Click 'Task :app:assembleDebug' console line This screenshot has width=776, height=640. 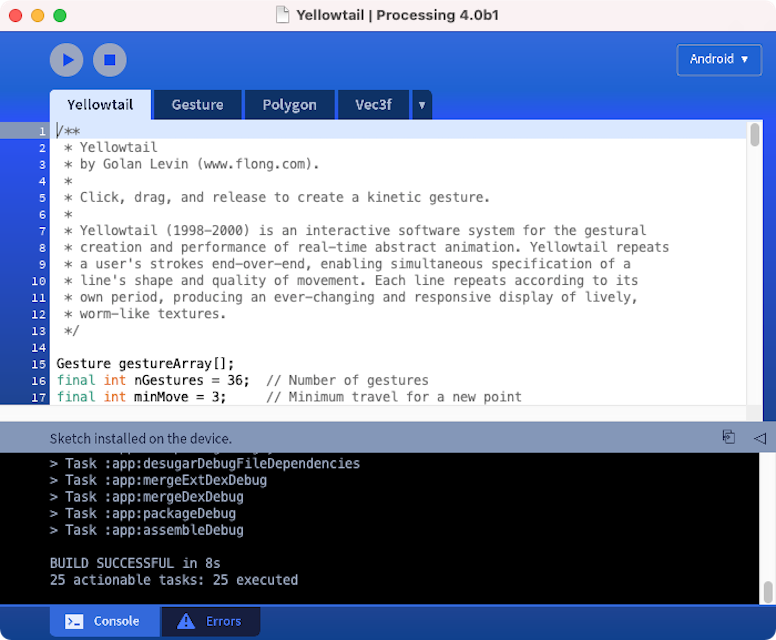click(147, 530)
